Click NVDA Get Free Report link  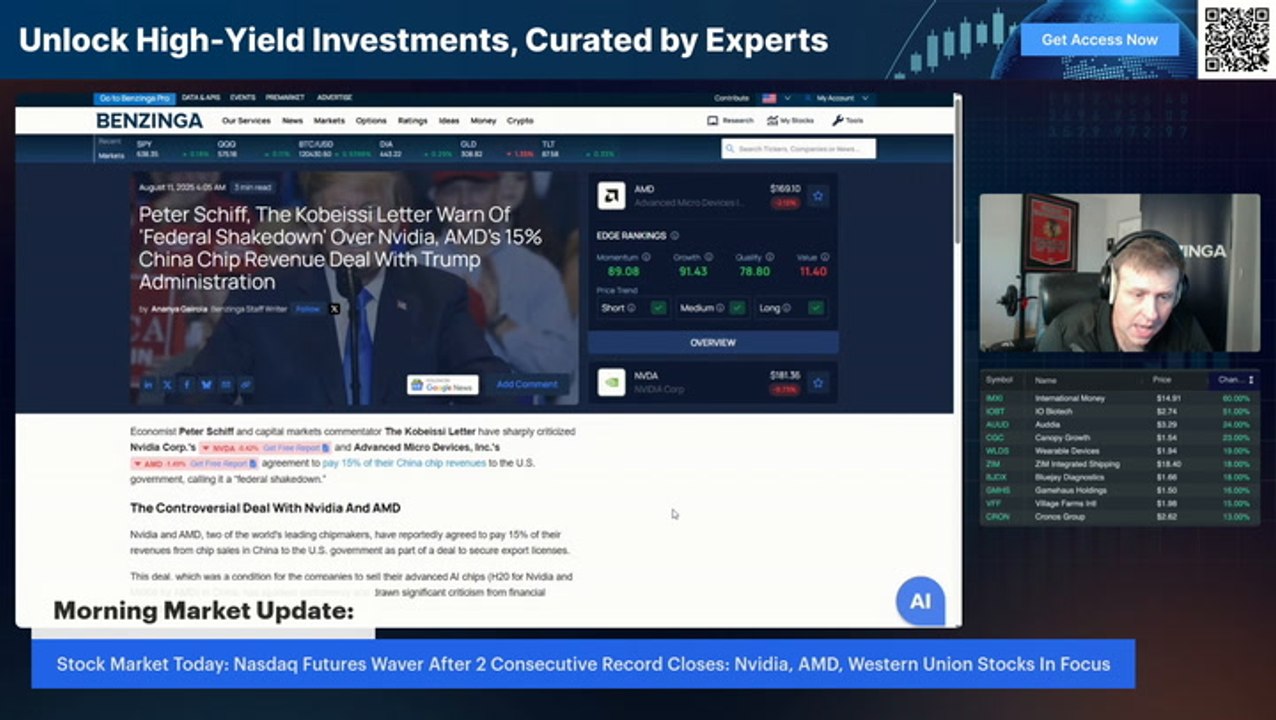pyautogui.click(x=296, y=448)
